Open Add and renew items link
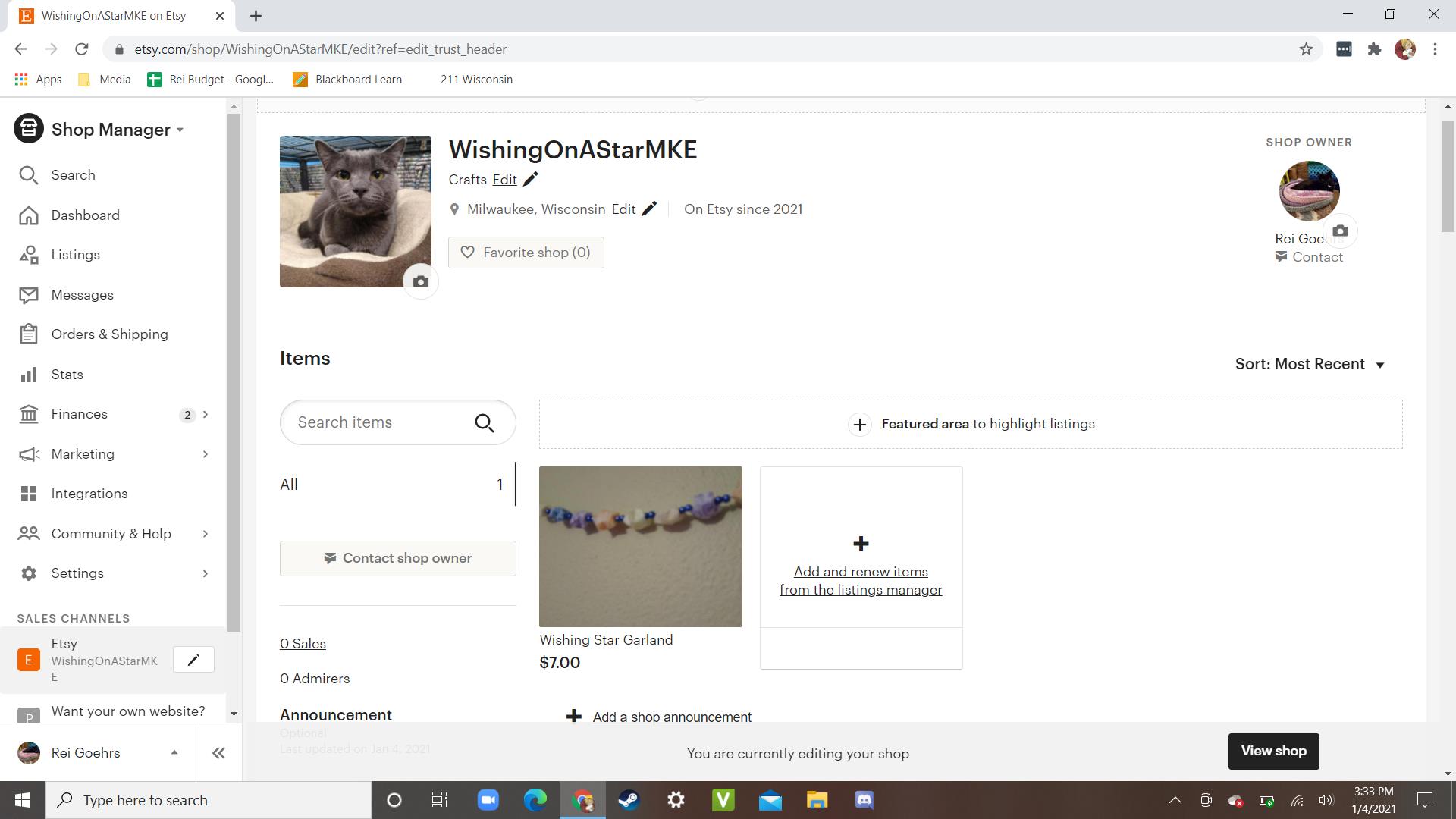Image resolution: width=1456 pixels, height=819 pixels. click(861, 581)
